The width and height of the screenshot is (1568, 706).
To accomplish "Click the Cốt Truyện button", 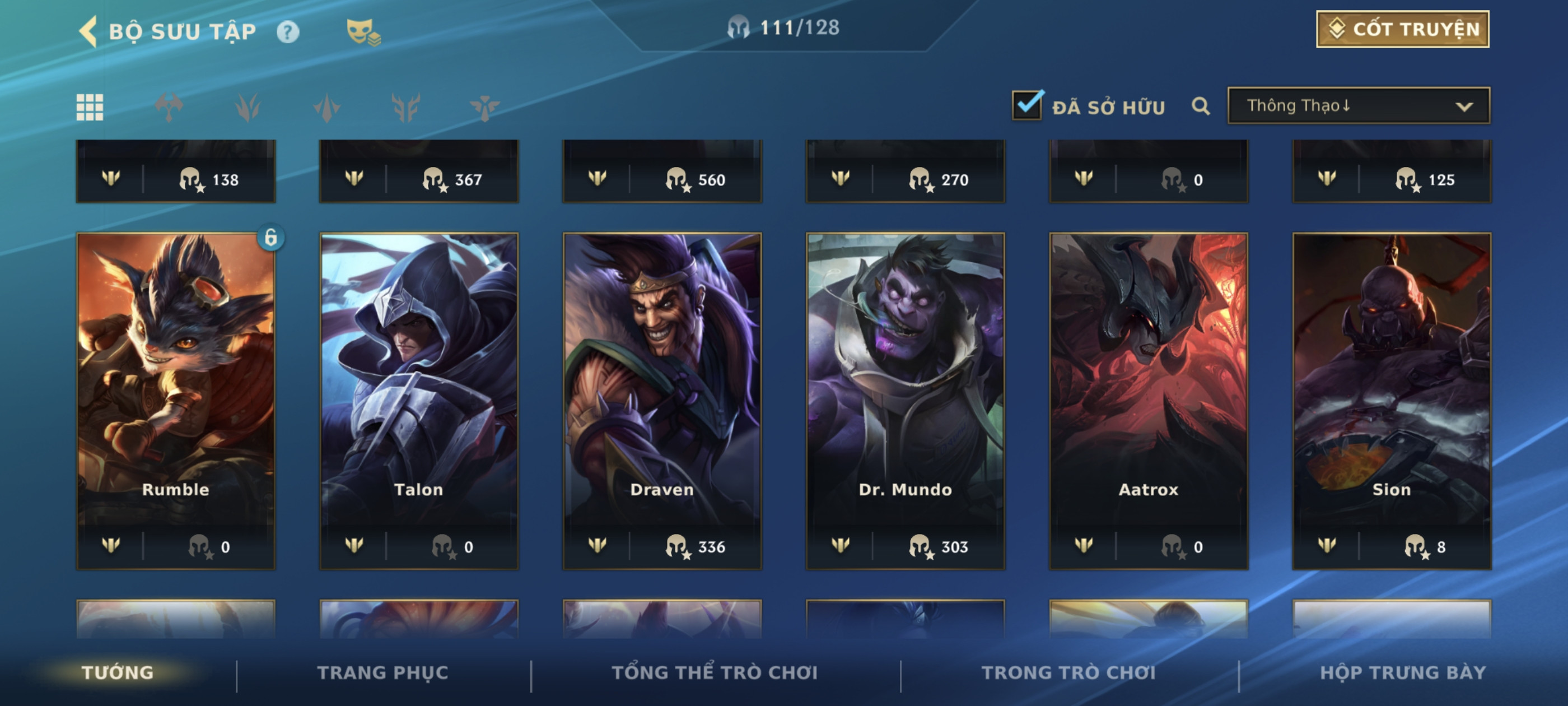I will pyautogui.click(x=1402, y=29).
